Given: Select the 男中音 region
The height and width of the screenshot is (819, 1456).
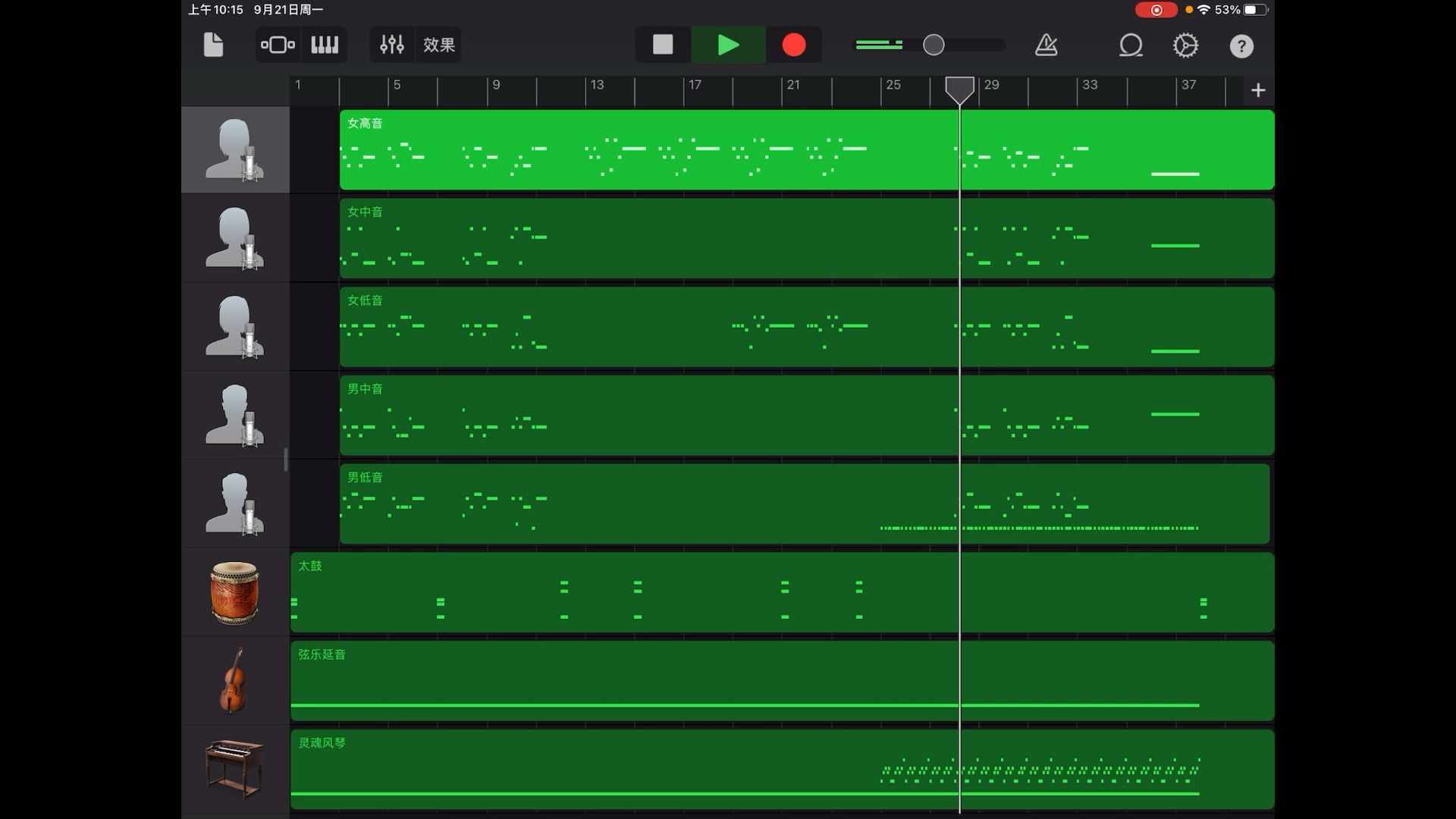Looking at the screenshot, I should 807,416.
